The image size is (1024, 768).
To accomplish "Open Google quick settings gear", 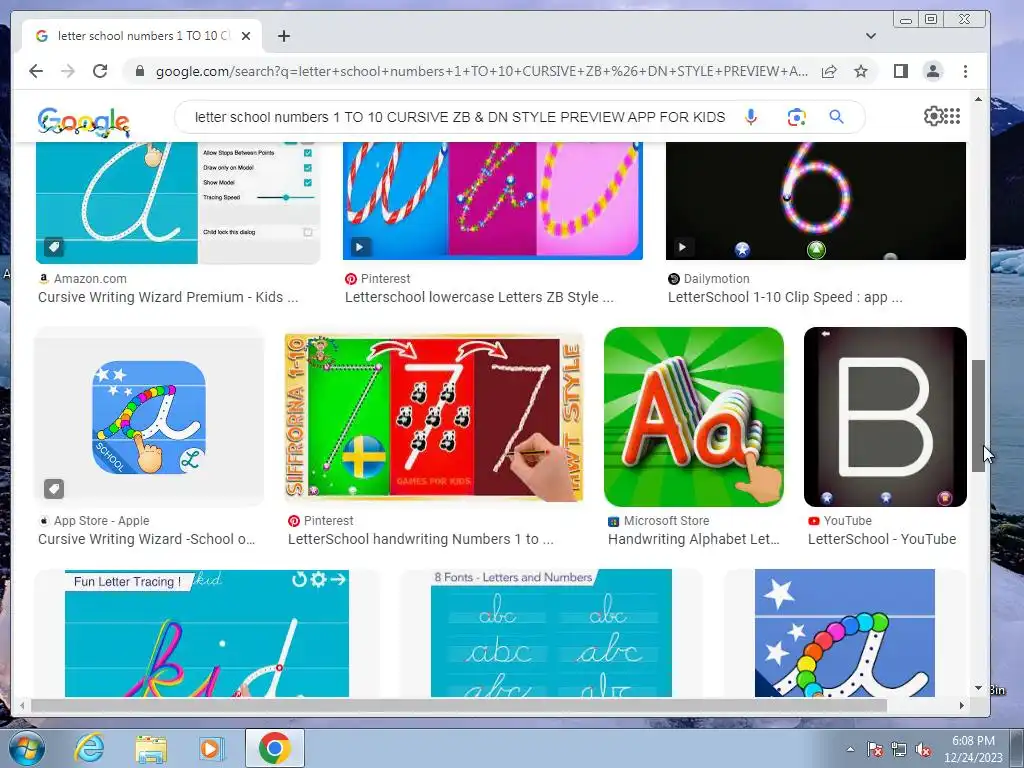I will [x=933, y=116].
